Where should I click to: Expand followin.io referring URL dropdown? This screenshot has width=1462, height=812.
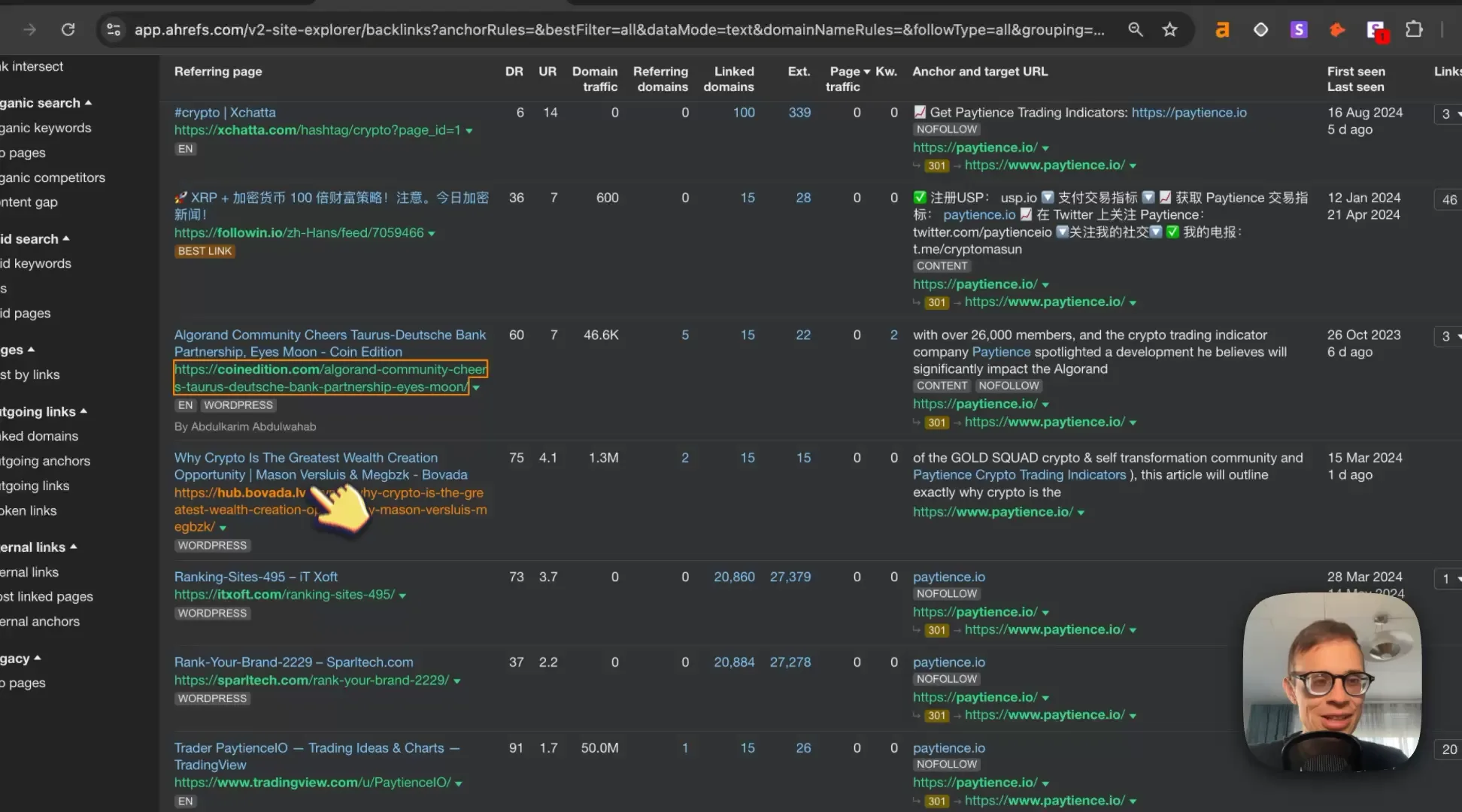432,234
